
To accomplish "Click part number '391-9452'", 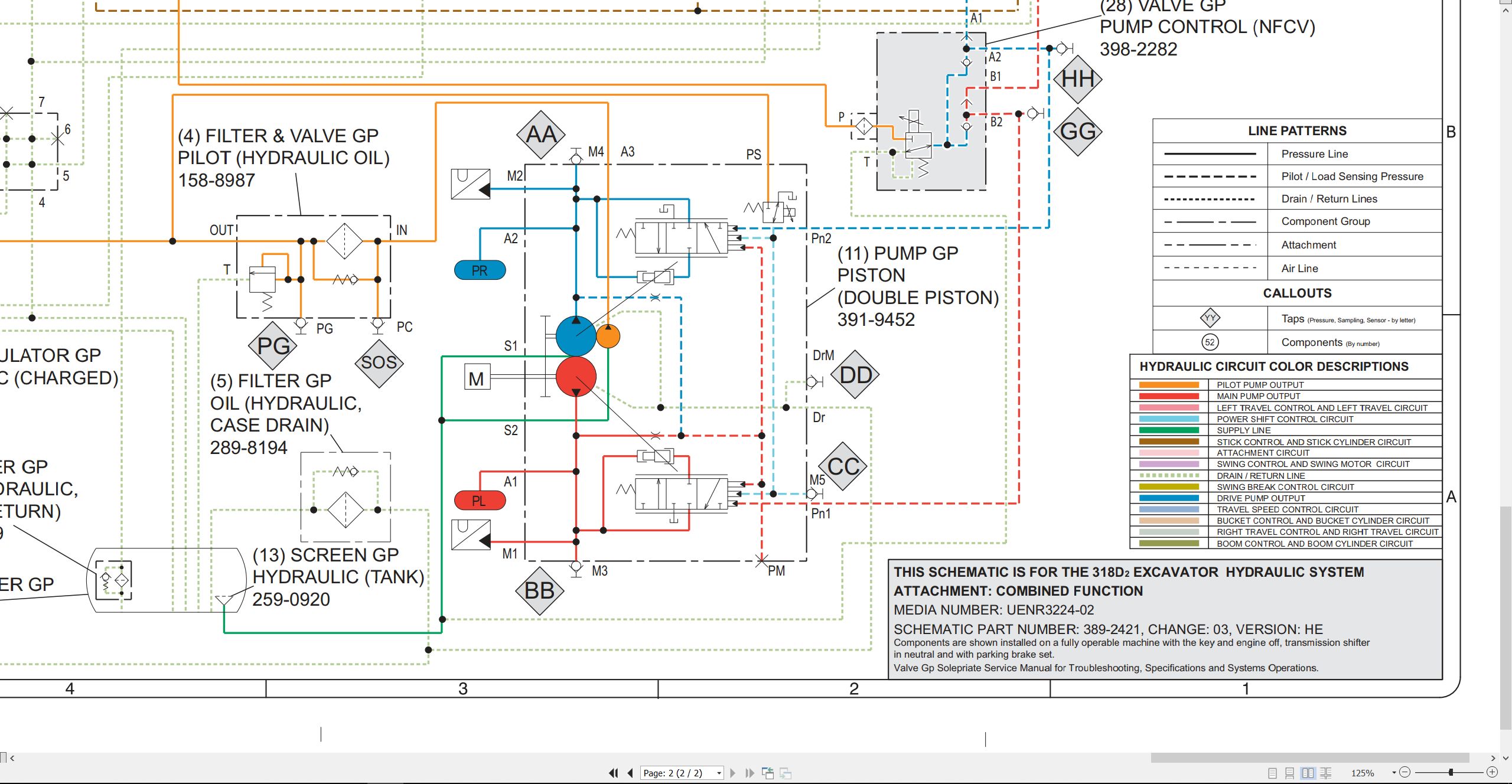I will pos(876,319).
